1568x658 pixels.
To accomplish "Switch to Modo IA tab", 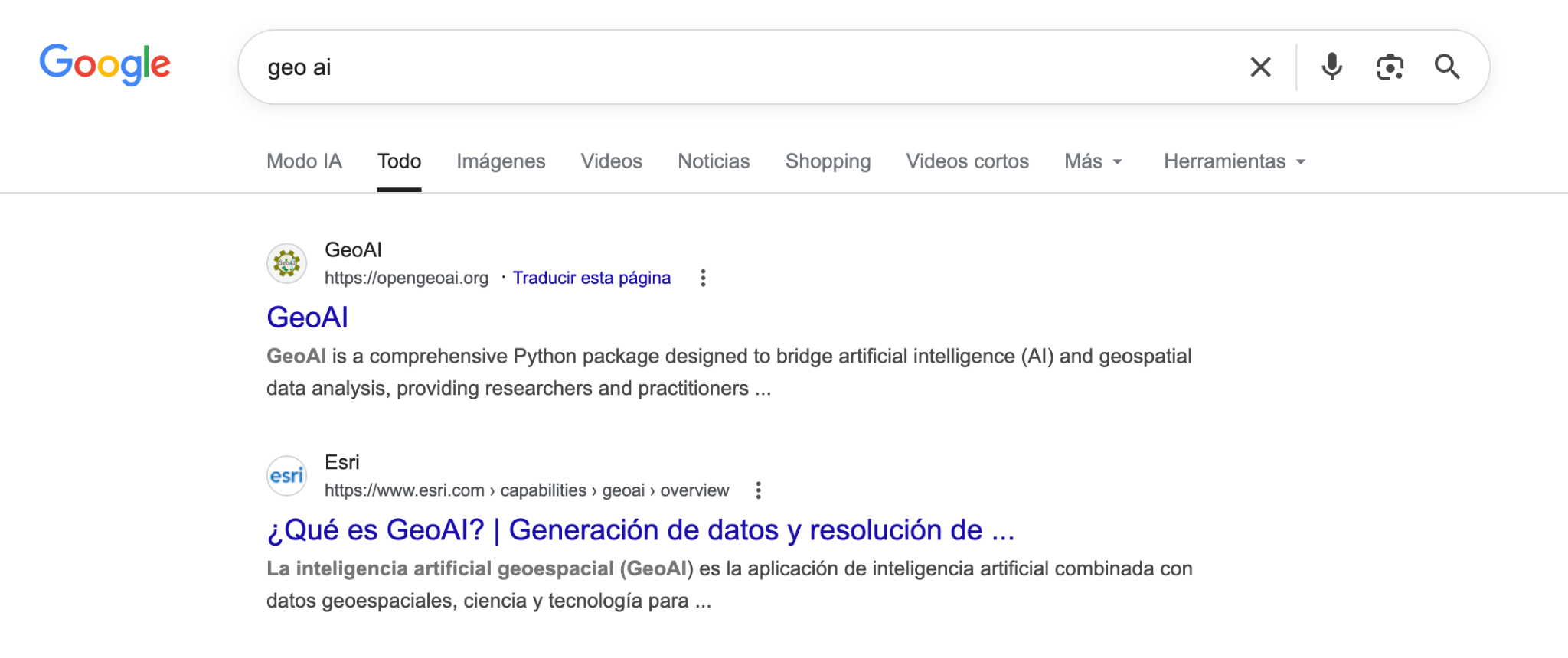I will coord(304,161).
